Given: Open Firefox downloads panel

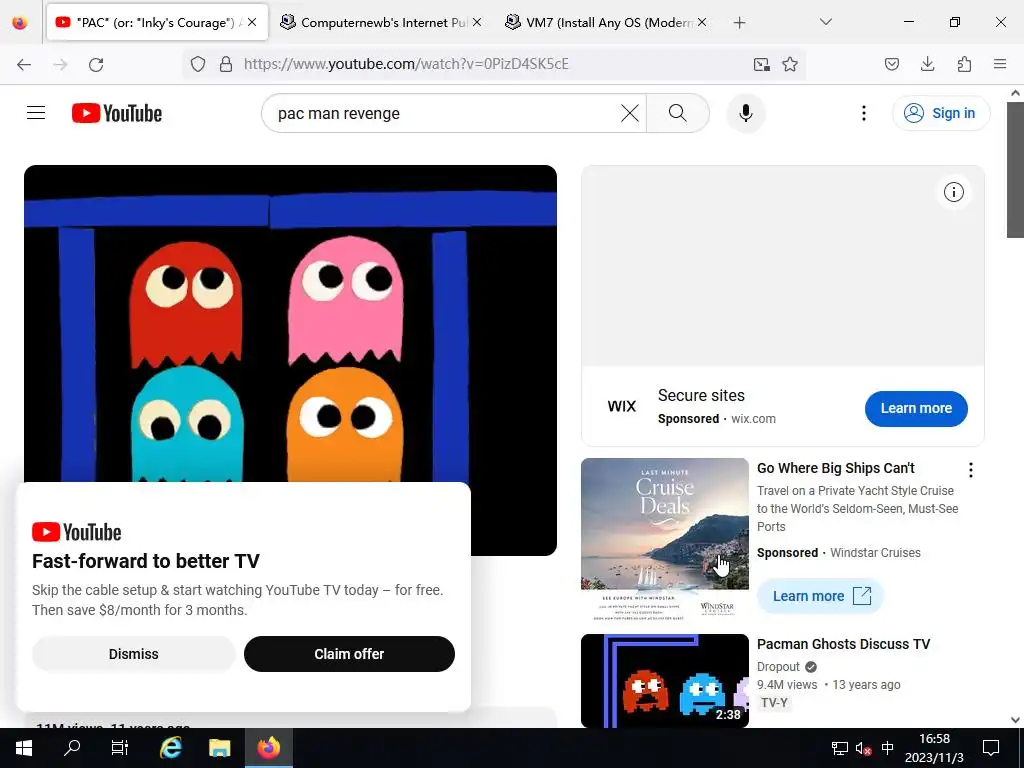Looking at the screenshot, I should [927, 64].
